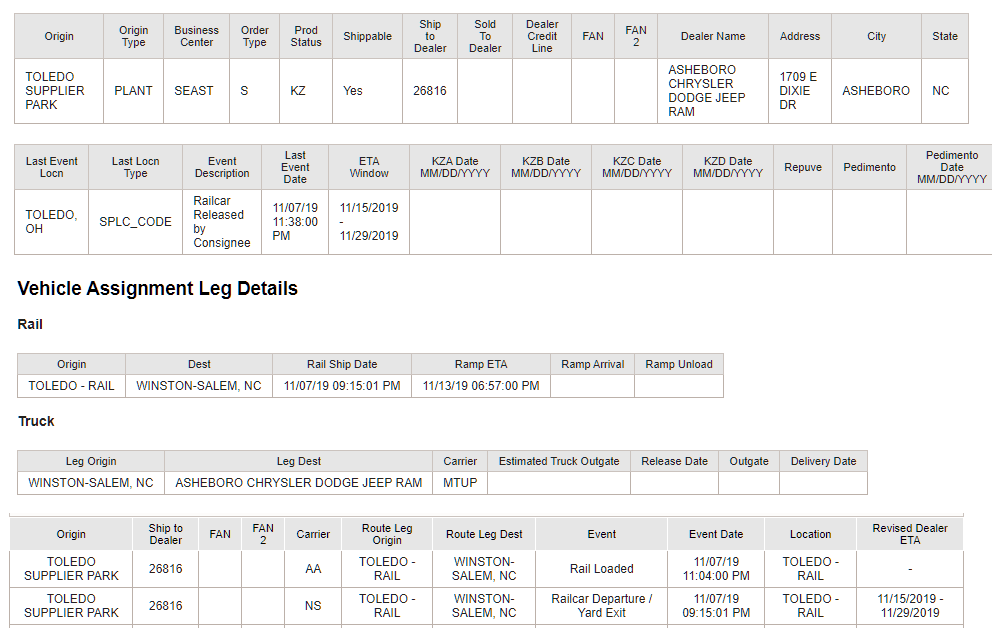Image resolution: width=996 pixels, height=643 pixels.
Task: Select the ASHEBORO city cell
Action: coord(876,91)
